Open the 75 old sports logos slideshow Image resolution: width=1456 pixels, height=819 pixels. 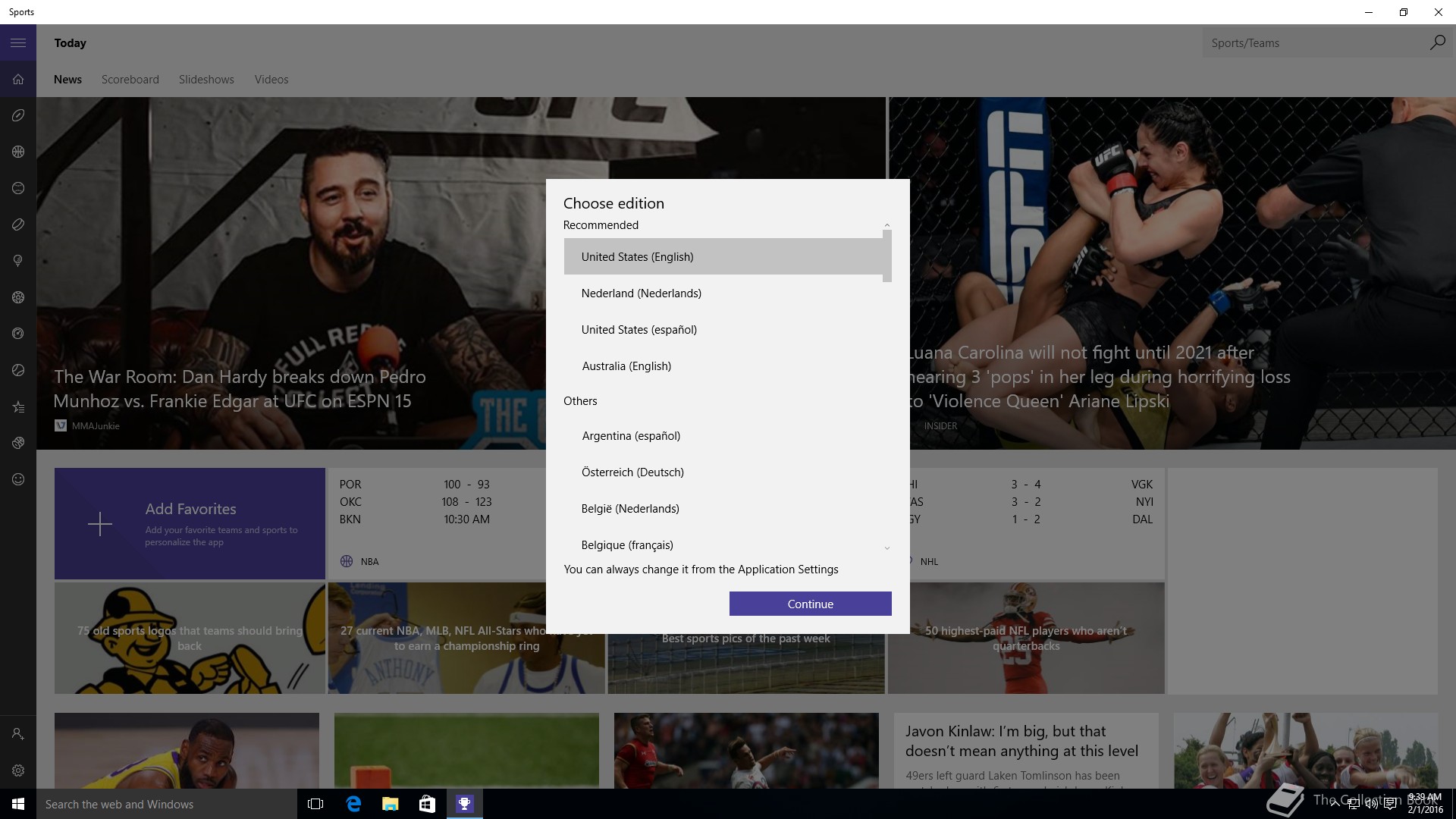click(190, 638)
